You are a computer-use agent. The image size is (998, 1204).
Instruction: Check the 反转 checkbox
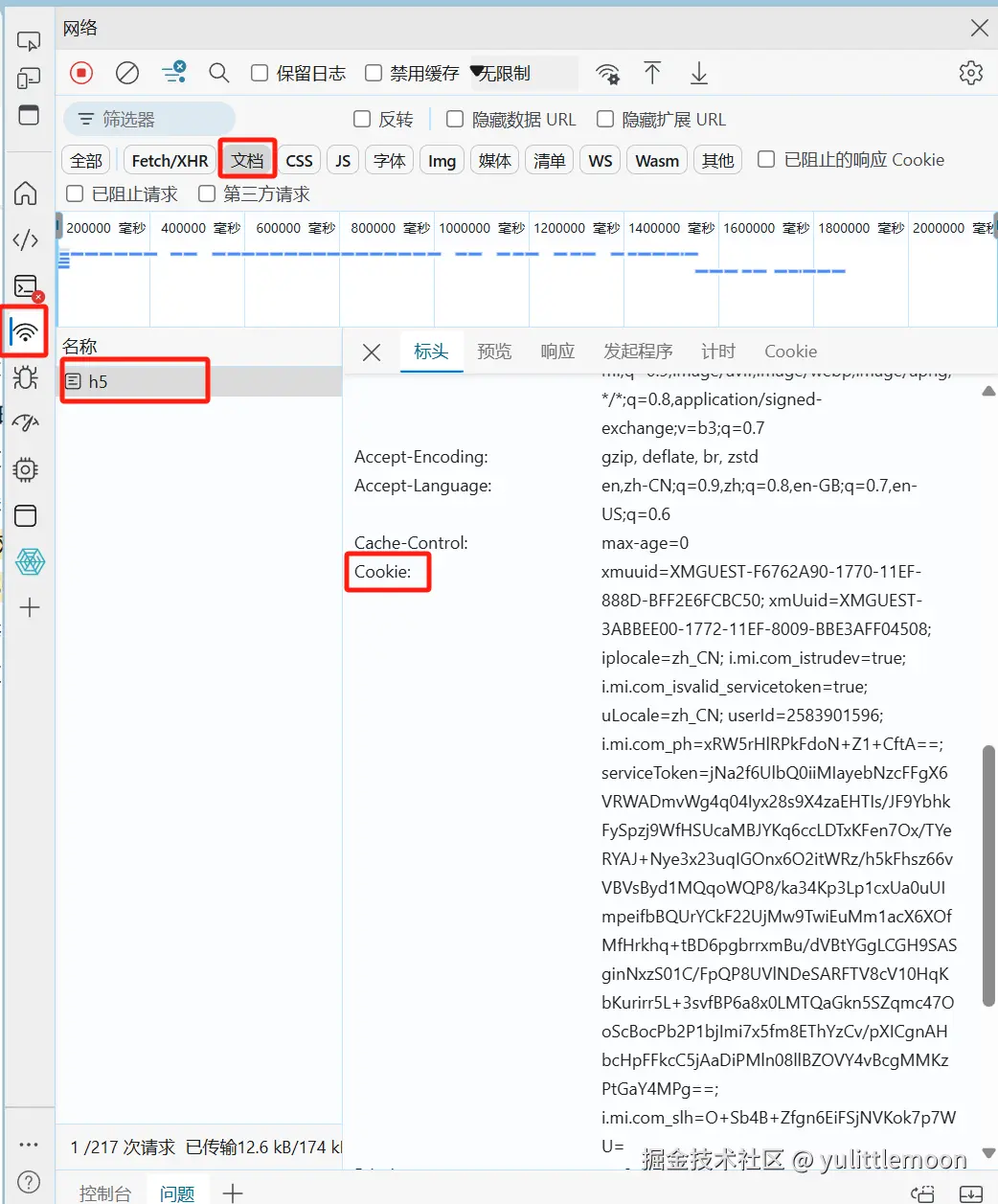point(362,119)
